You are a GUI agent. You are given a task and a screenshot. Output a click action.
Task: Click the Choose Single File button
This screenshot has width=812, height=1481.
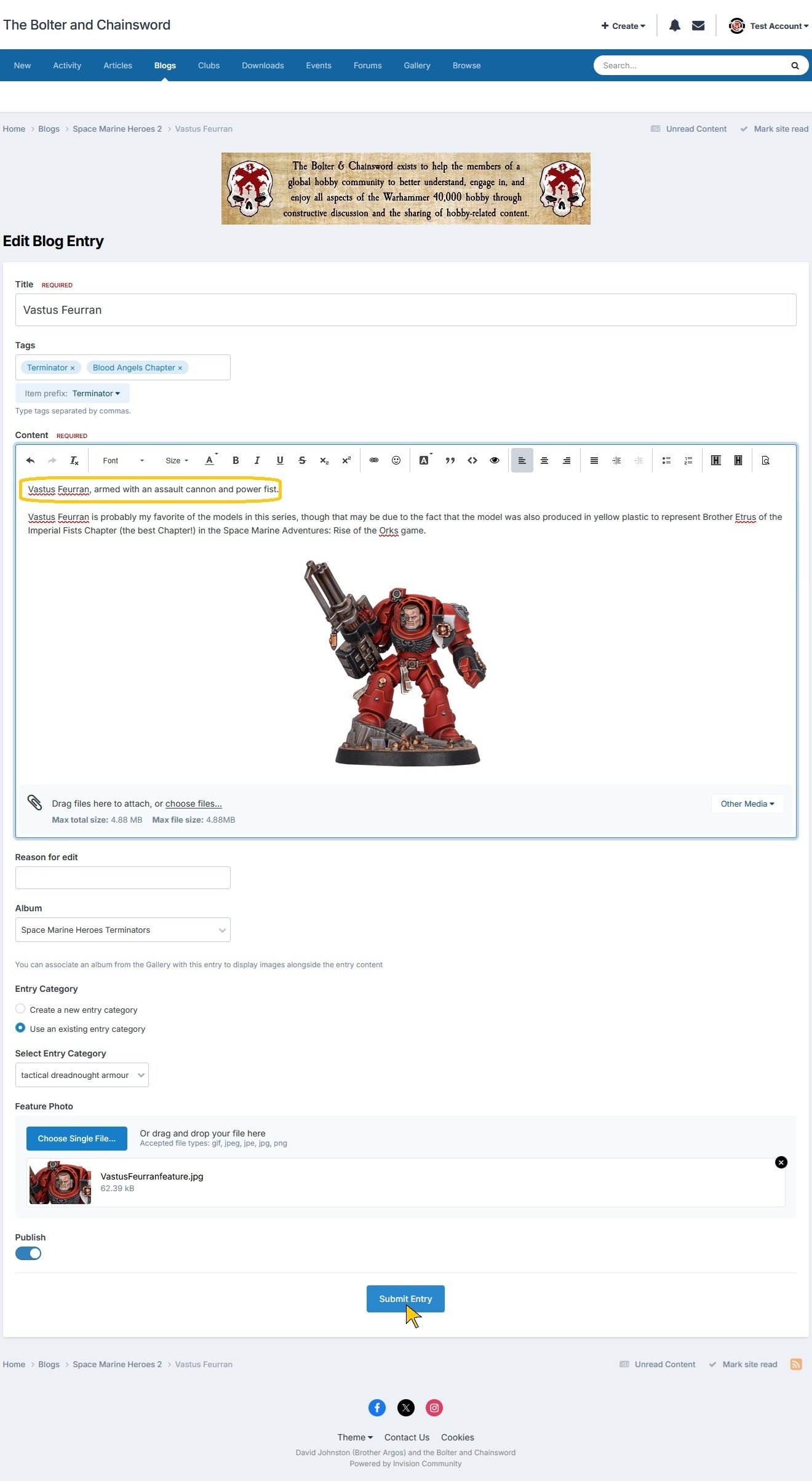pos(77,1138)
